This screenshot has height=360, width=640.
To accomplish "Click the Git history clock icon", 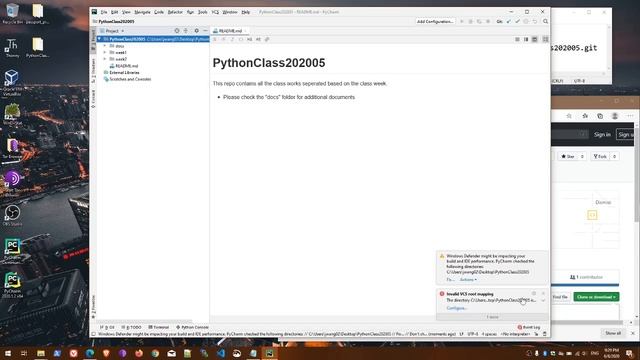I will pos(526,21).
